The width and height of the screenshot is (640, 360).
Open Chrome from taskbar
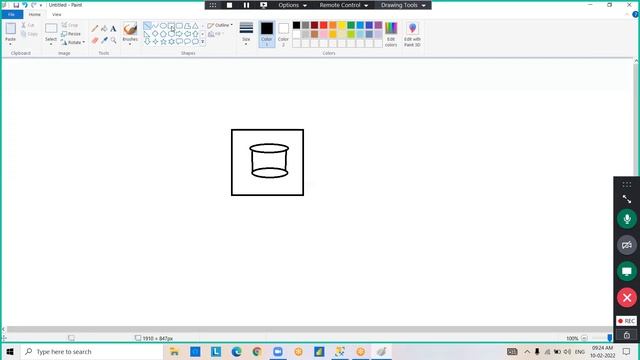(x=257, y=351)
